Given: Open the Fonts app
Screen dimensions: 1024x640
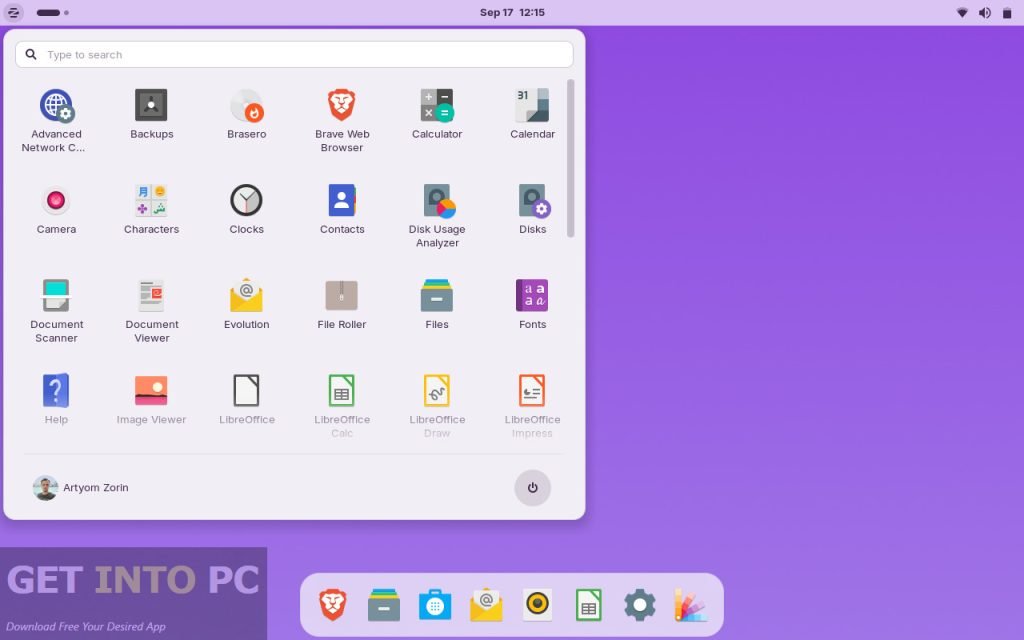Looking at the screenshot, I should tap(532, 294).
